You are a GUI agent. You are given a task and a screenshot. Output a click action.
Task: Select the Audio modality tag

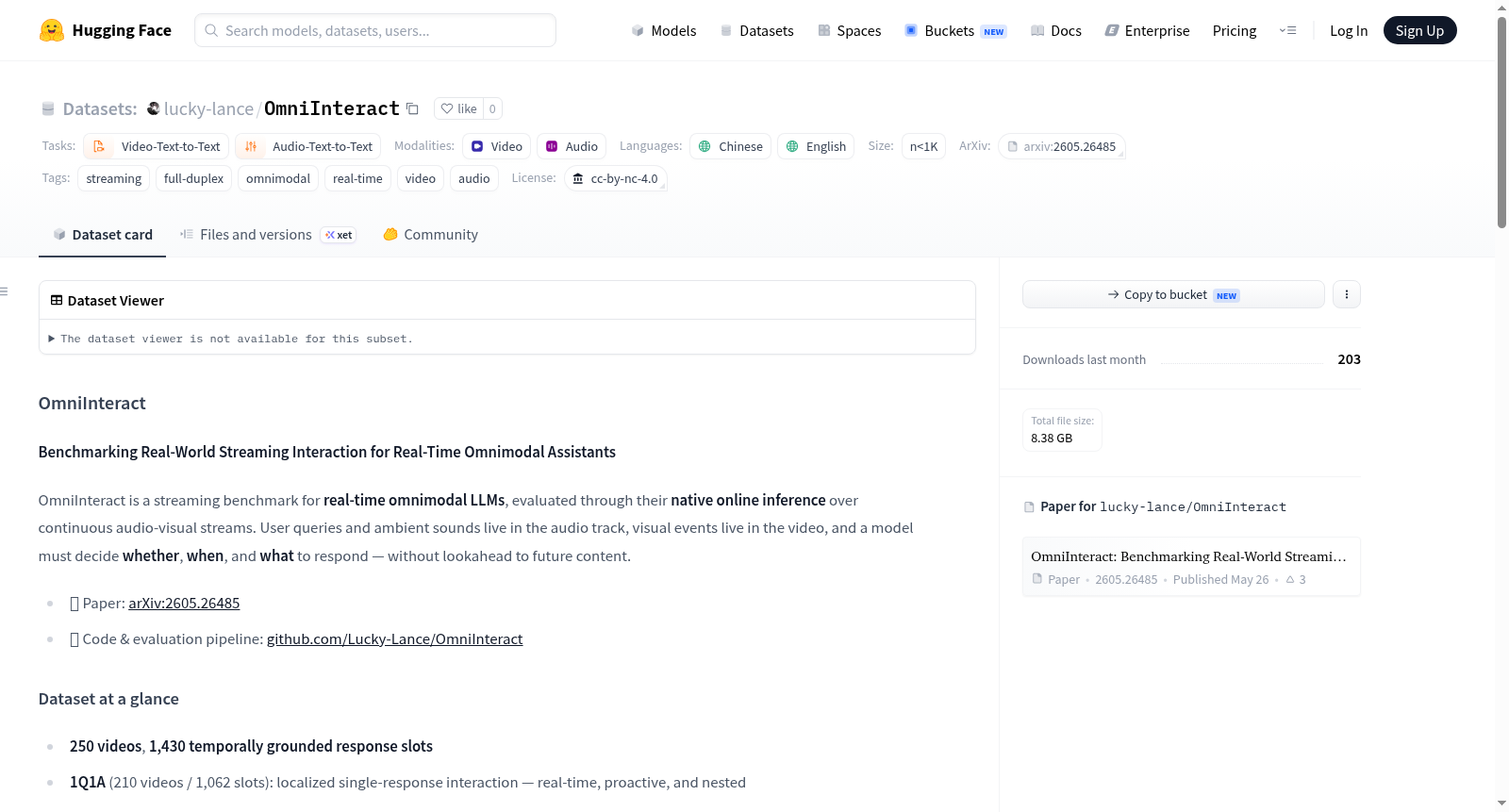[572, 146]
